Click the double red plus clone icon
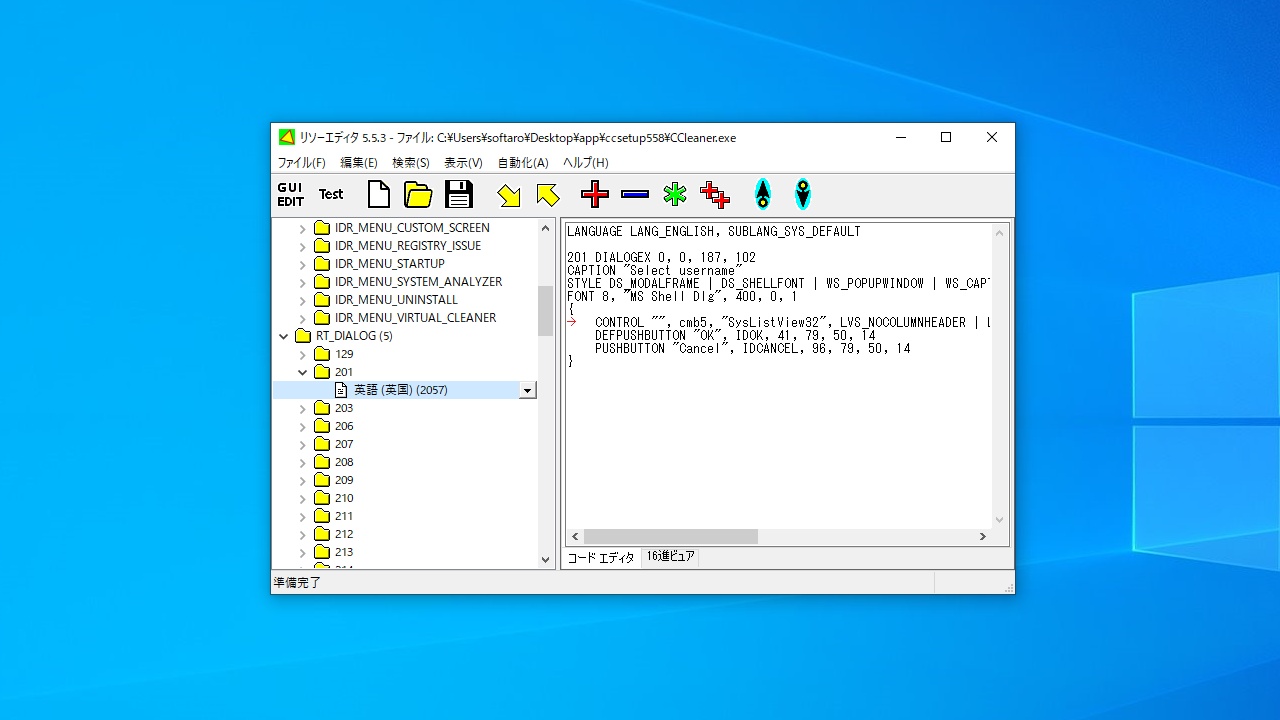Screen dimensions: 1280x720 pos(715,195)
